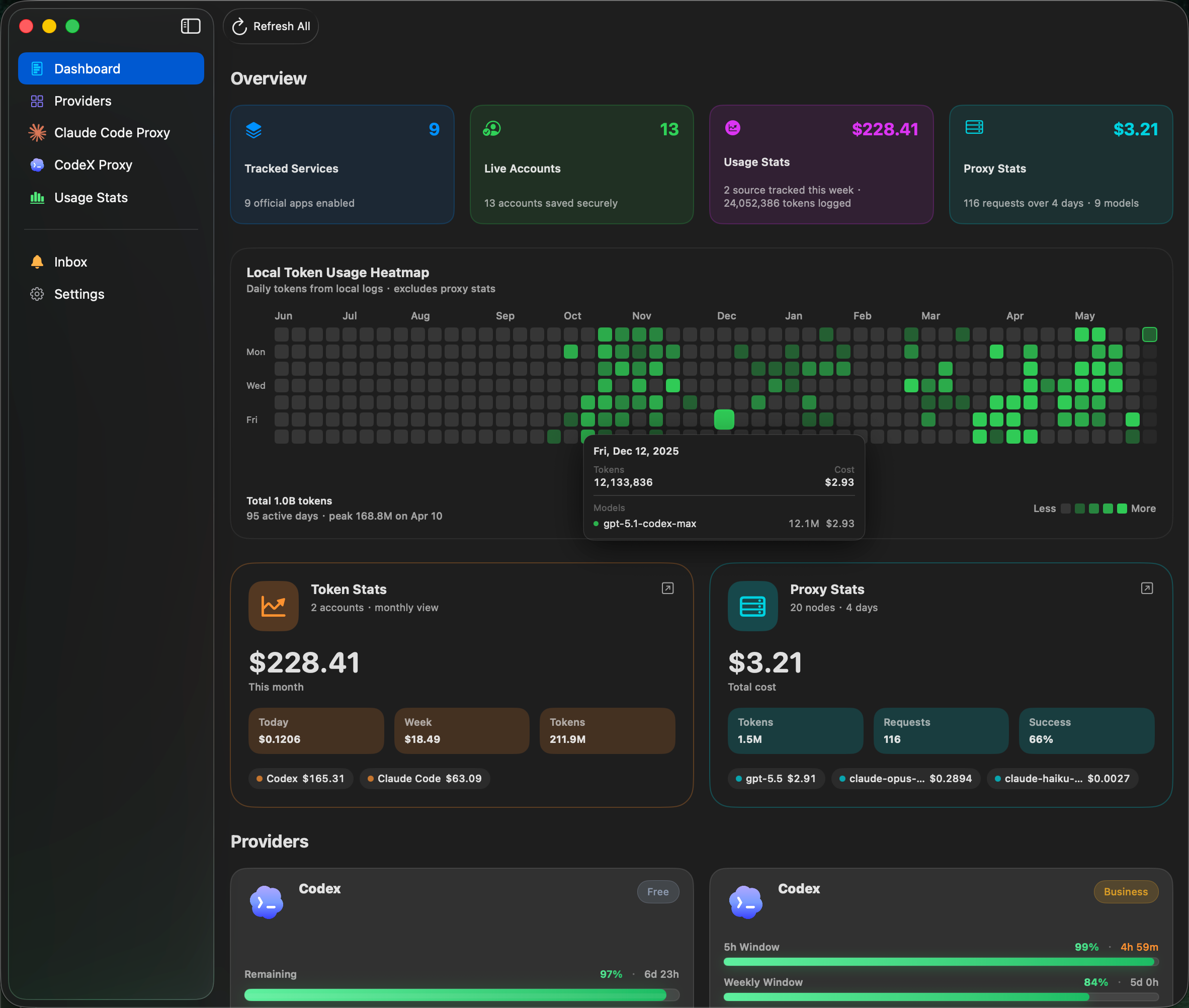Screen dimensions: 1189x1008
Task: Click the Refresh All button
Action: [x=271, y=26]
